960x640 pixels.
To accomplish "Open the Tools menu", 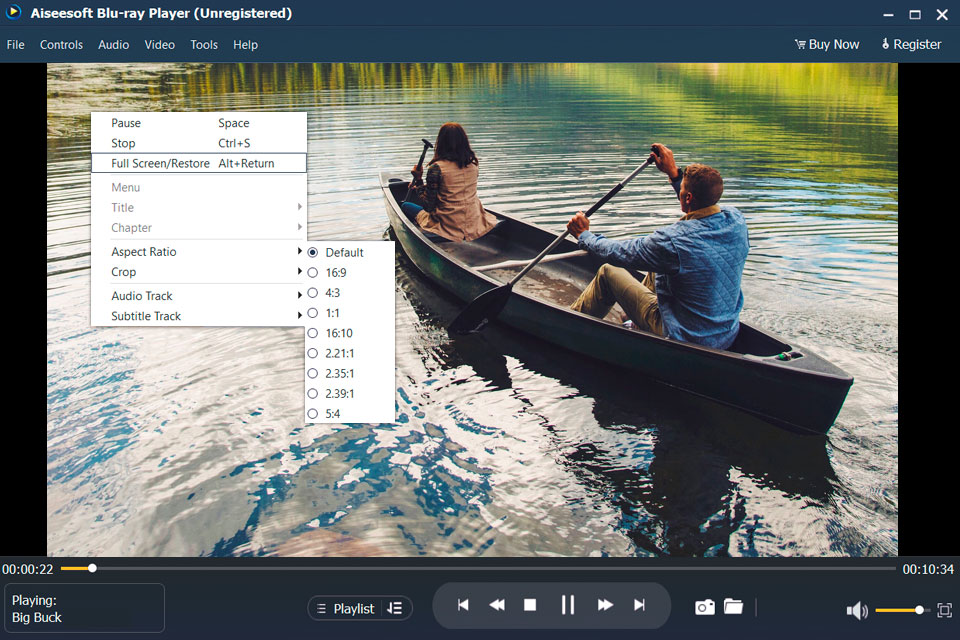I will click(204, 45).
